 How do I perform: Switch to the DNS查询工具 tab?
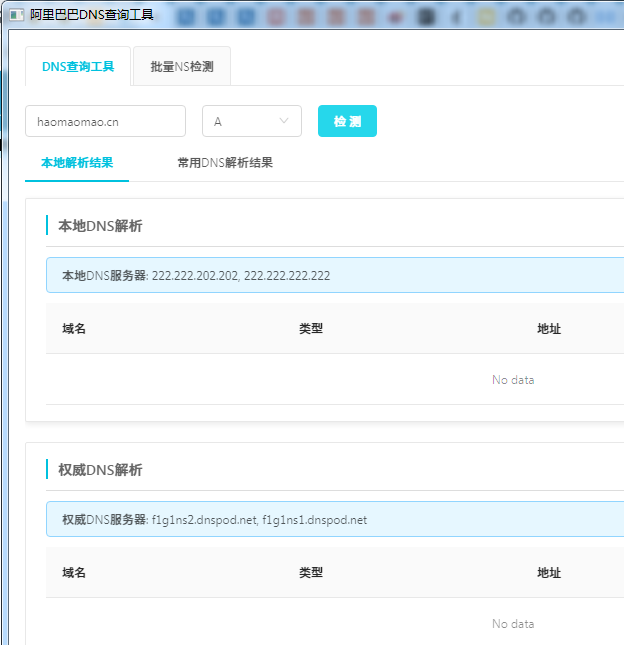pos(78,67)
